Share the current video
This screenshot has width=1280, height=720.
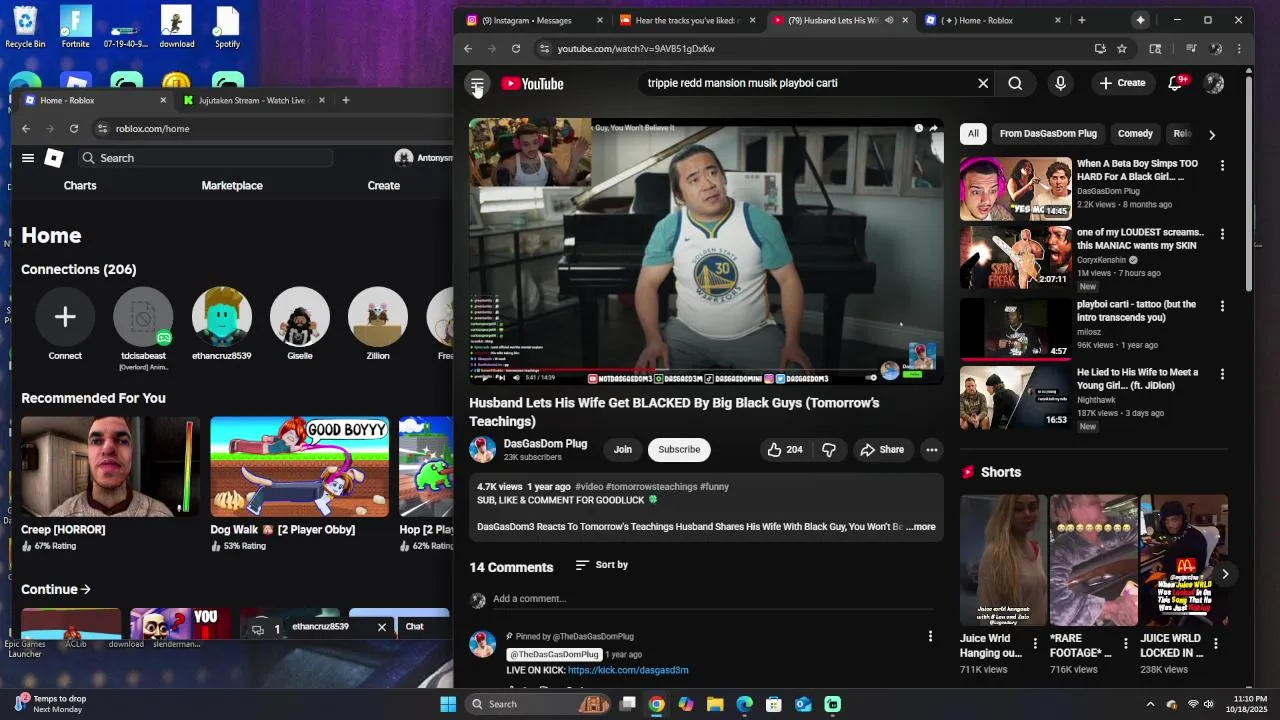click(882, 450)
